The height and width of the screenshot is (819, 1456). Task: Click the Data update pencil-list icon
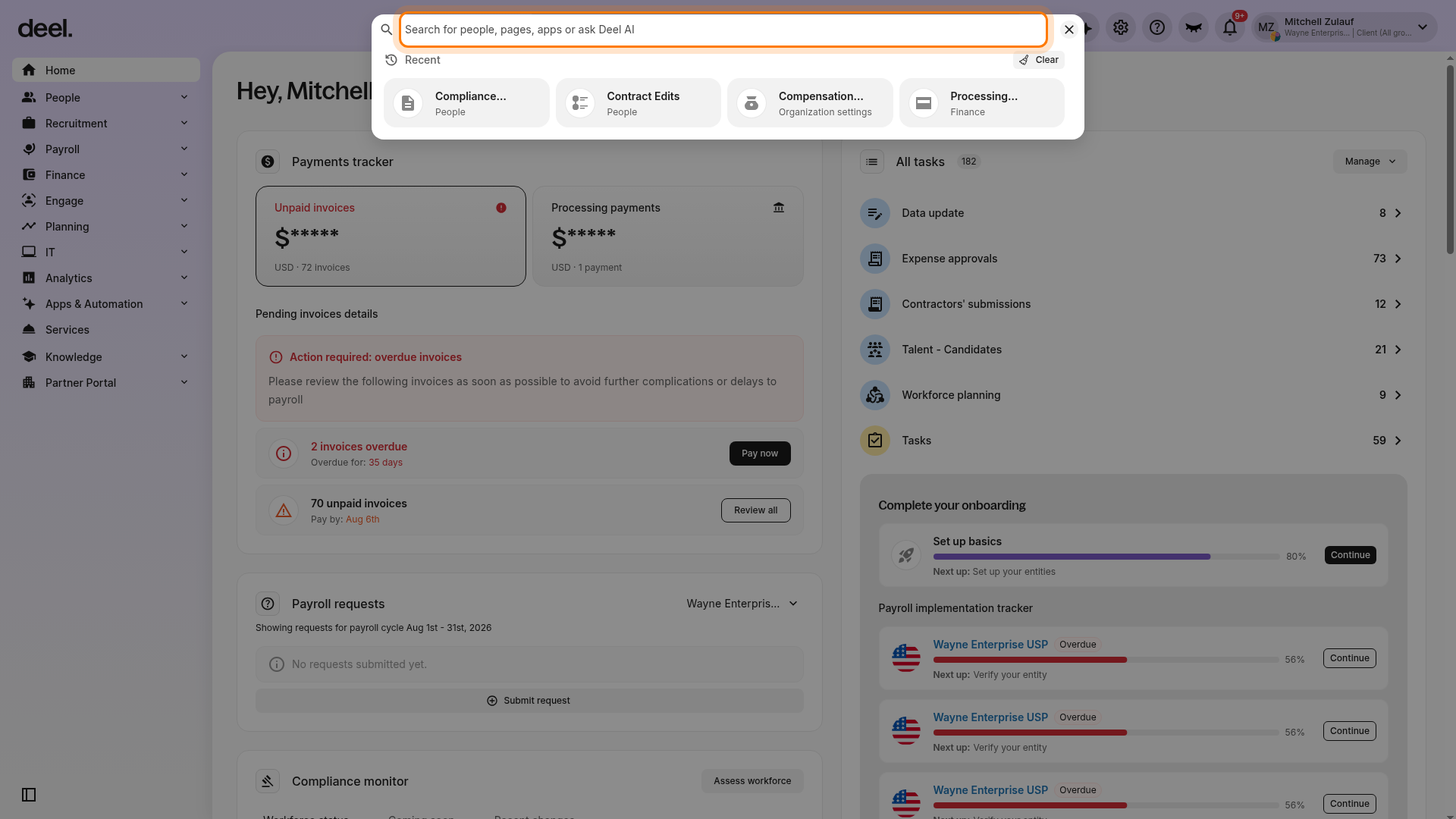click(875, 213)
